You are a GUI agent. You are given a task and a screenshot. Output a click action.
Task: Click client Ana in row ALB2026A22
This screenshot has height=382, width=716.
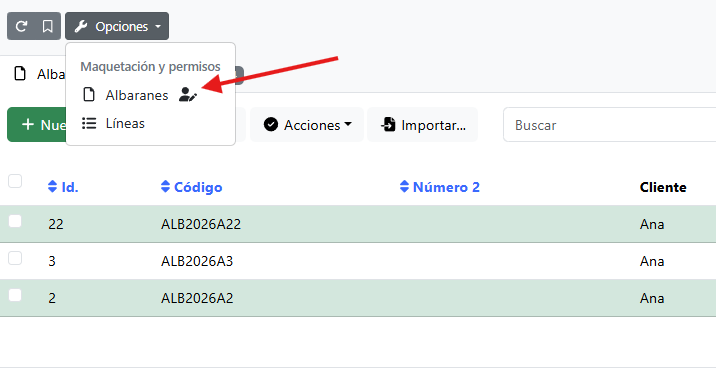pyautogui.click(x=652, y=224)
